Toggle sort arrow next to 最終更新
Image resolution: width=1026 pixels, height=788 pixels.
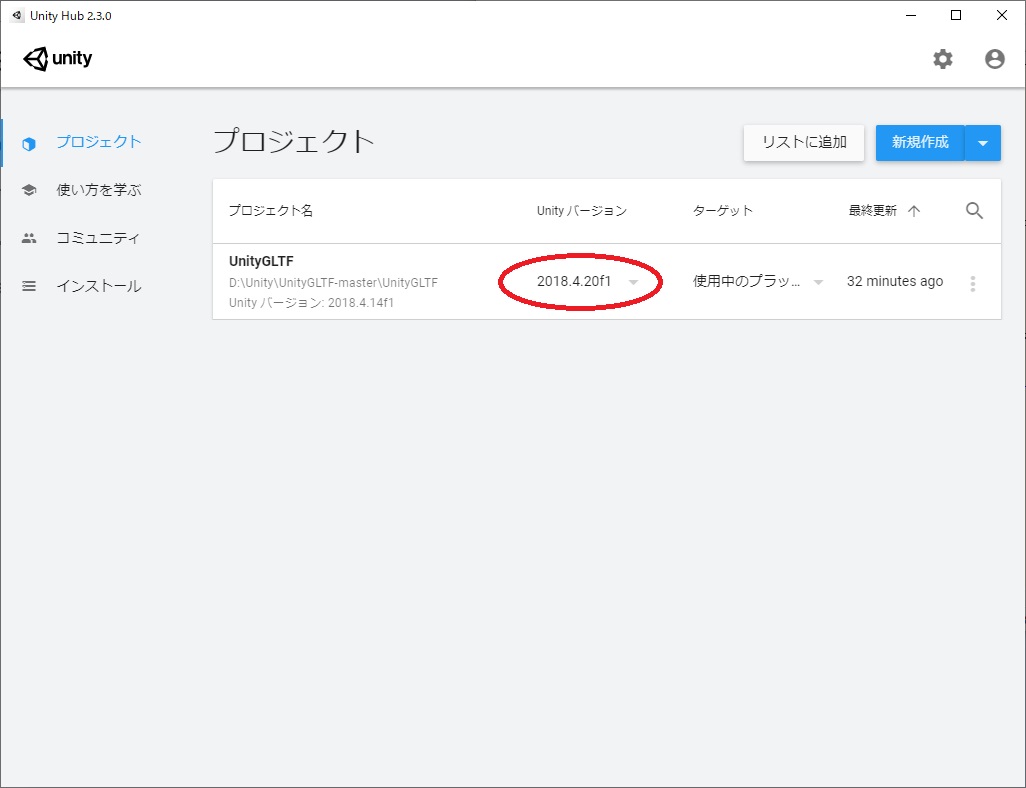point(914,211)
